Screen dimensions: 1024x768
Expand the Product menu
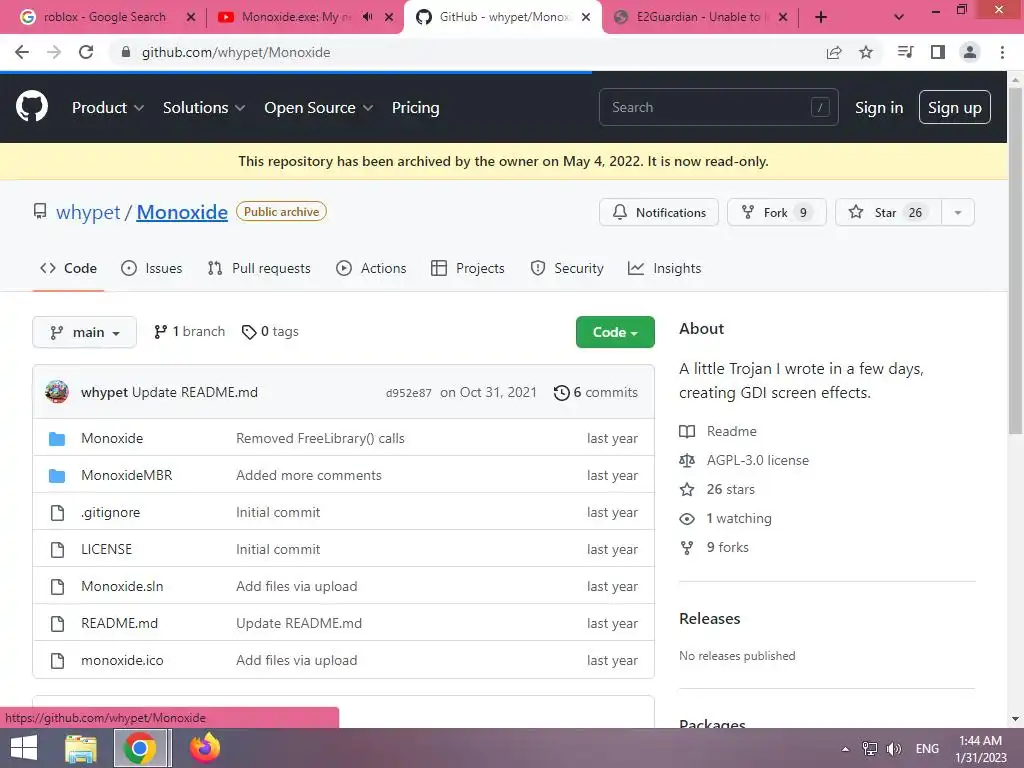point(108,108)
